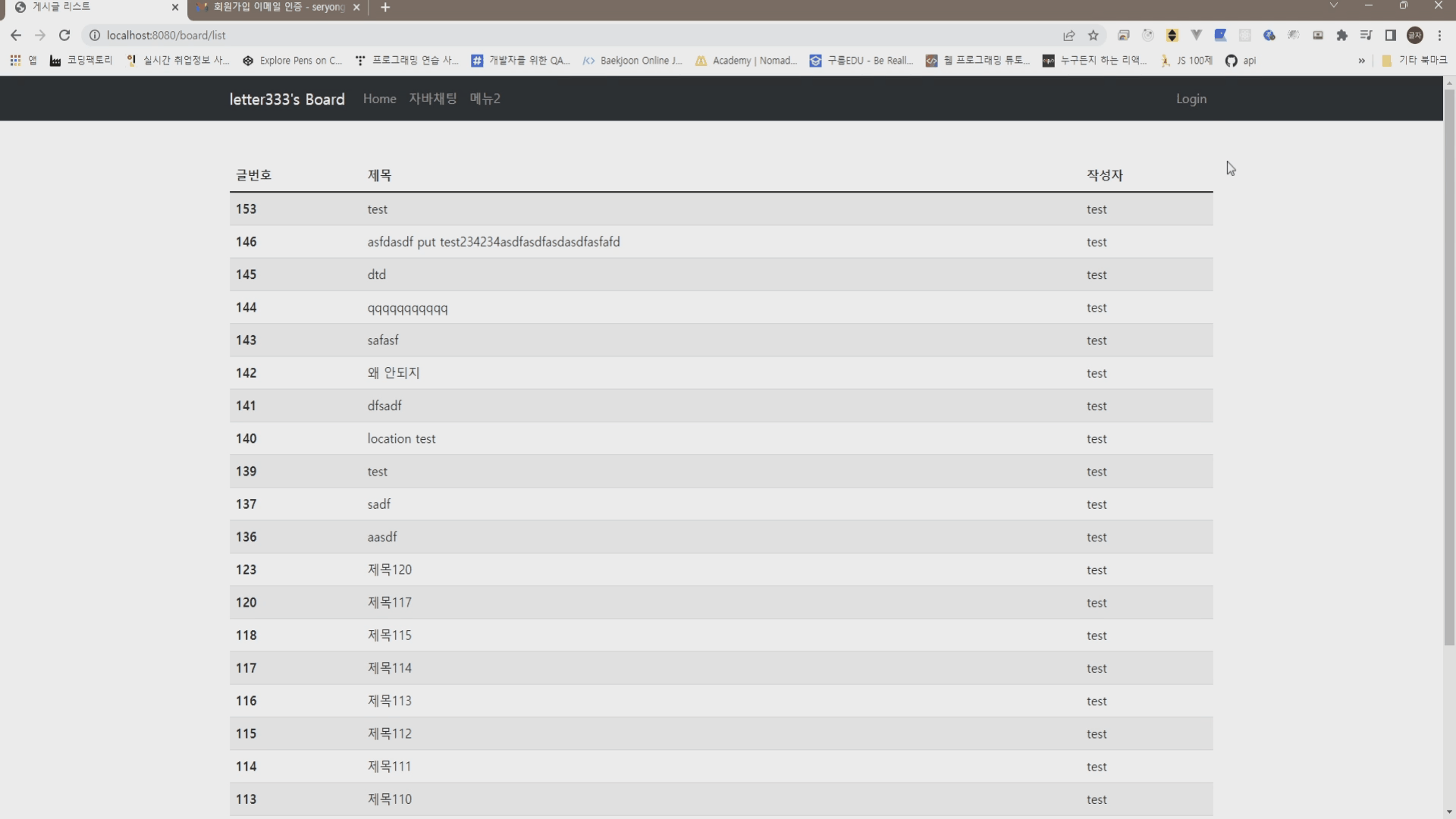1456x819 pixels.
Task: Open the new tab plus button
Action: pyautogui.click(x=385, y=8)
